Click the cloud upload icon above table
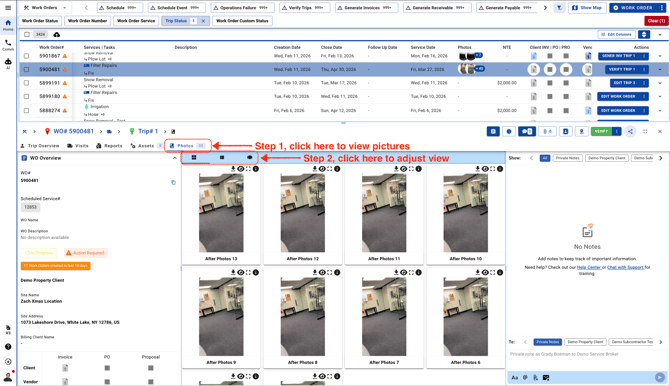Image resolution: width=670 pixels, height=386 pixels. click(56, 35)
